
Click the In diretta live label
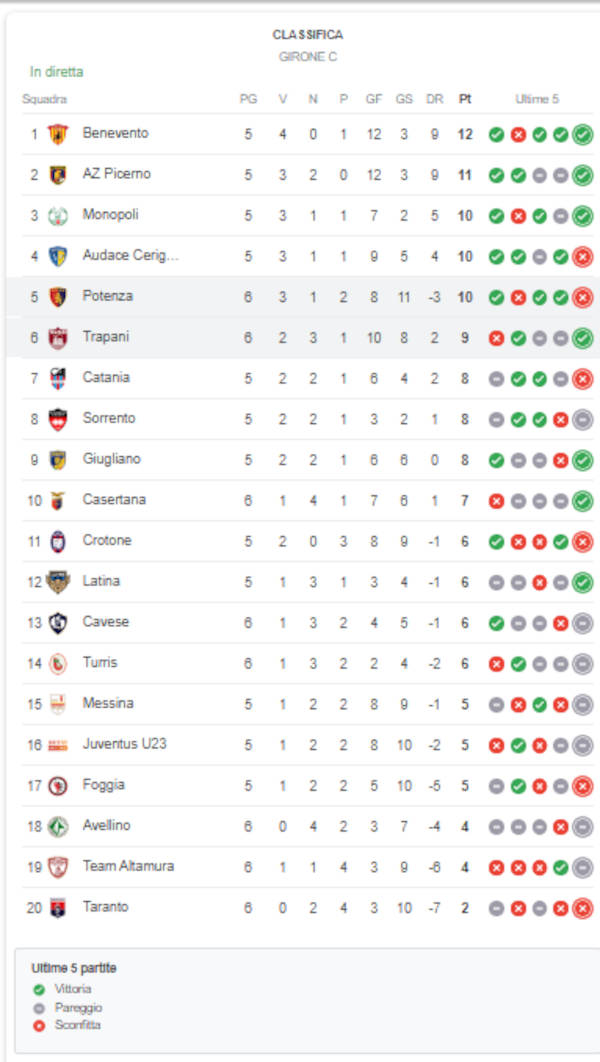(x=57, y=72)
